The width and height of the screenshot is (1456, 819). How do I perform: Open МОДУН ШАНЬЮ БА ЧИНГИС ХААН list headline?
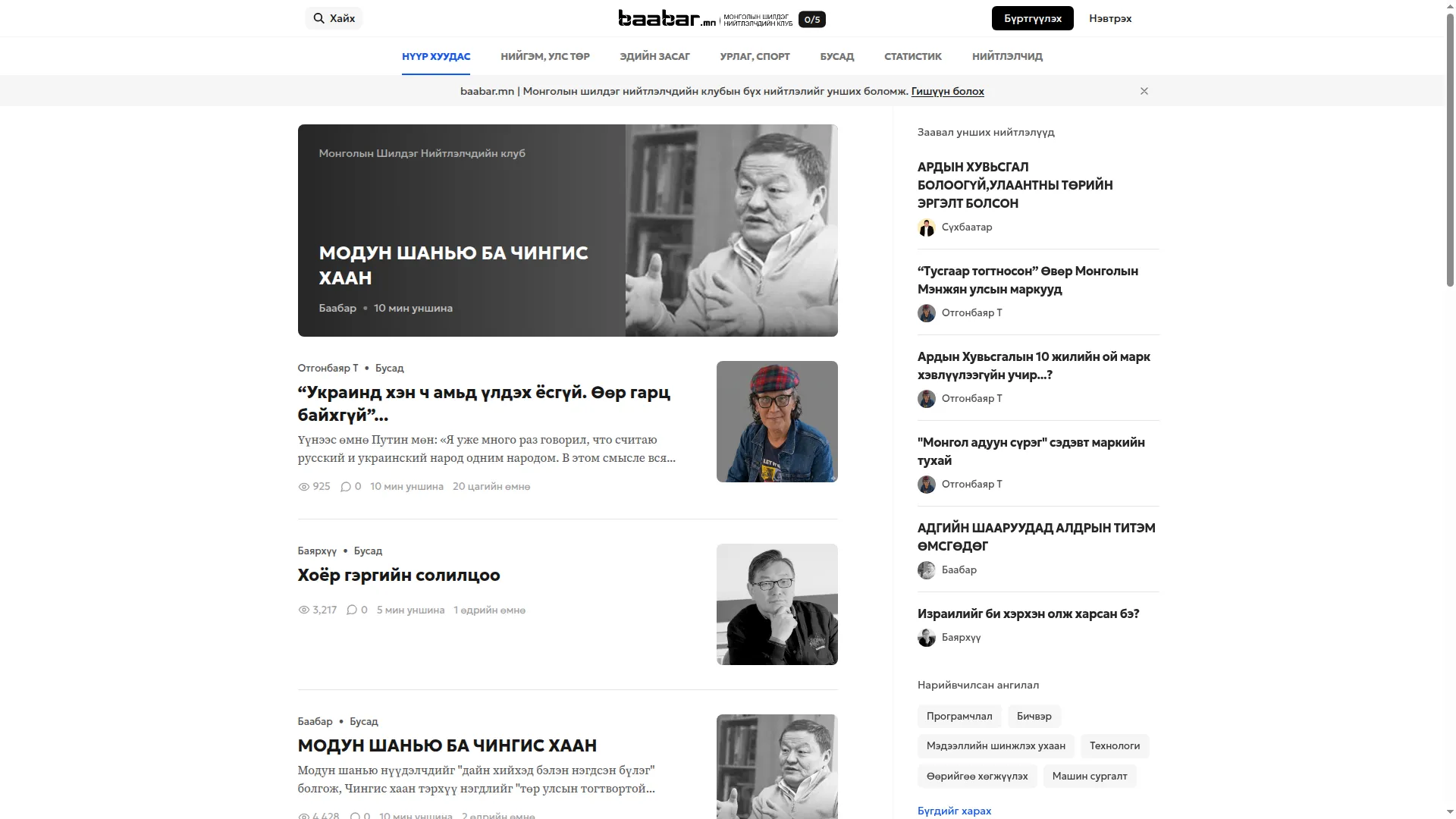(447, 745)
